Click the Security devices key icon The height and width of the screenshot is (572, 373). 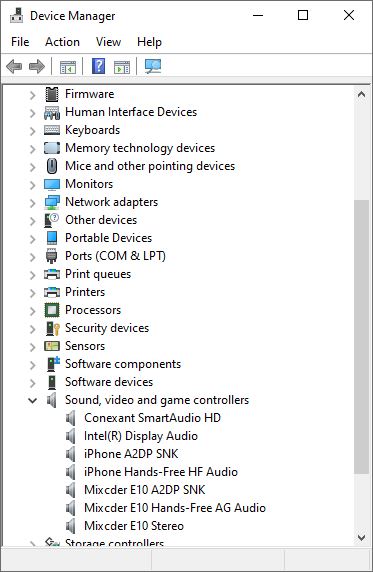[52, 328]
